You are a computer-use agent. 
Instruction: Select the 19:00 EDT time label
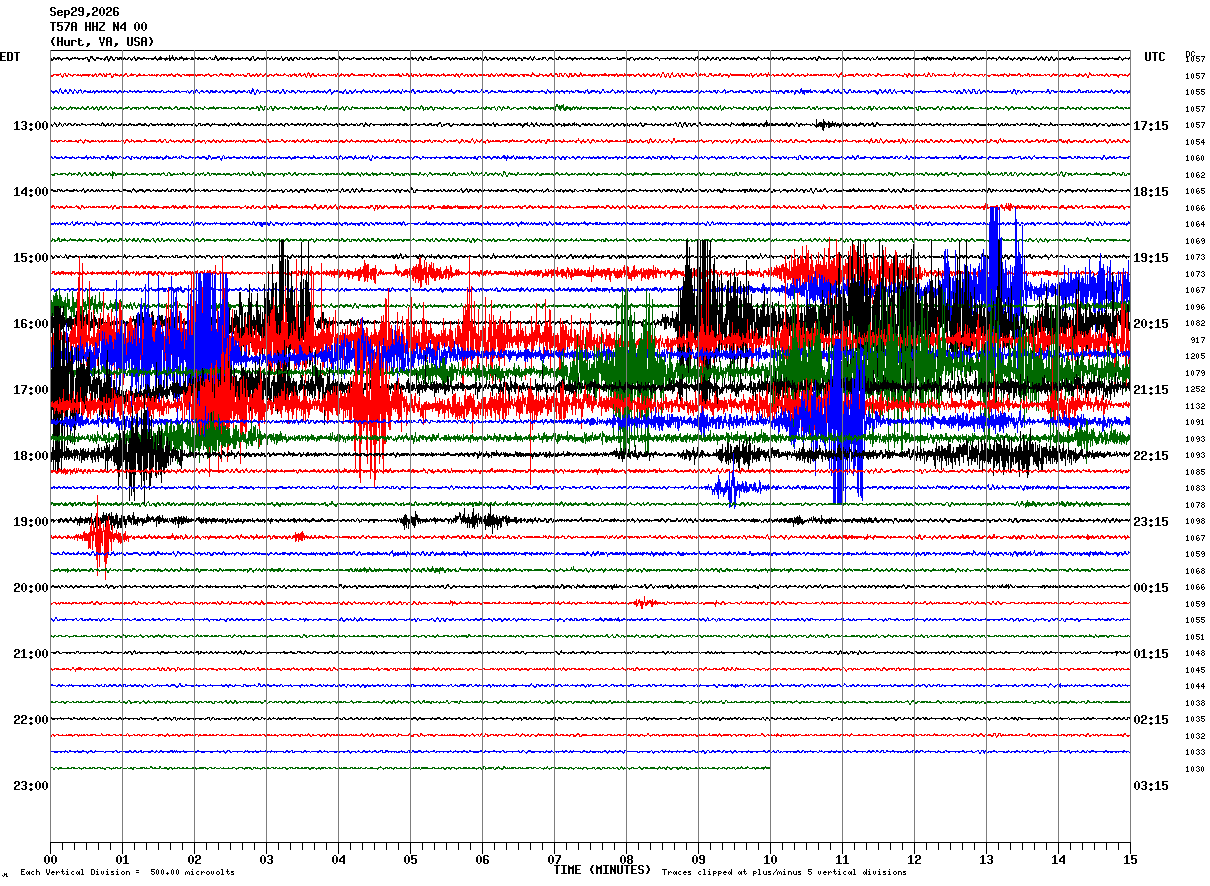pyautogui.click(x=30, y=522)
